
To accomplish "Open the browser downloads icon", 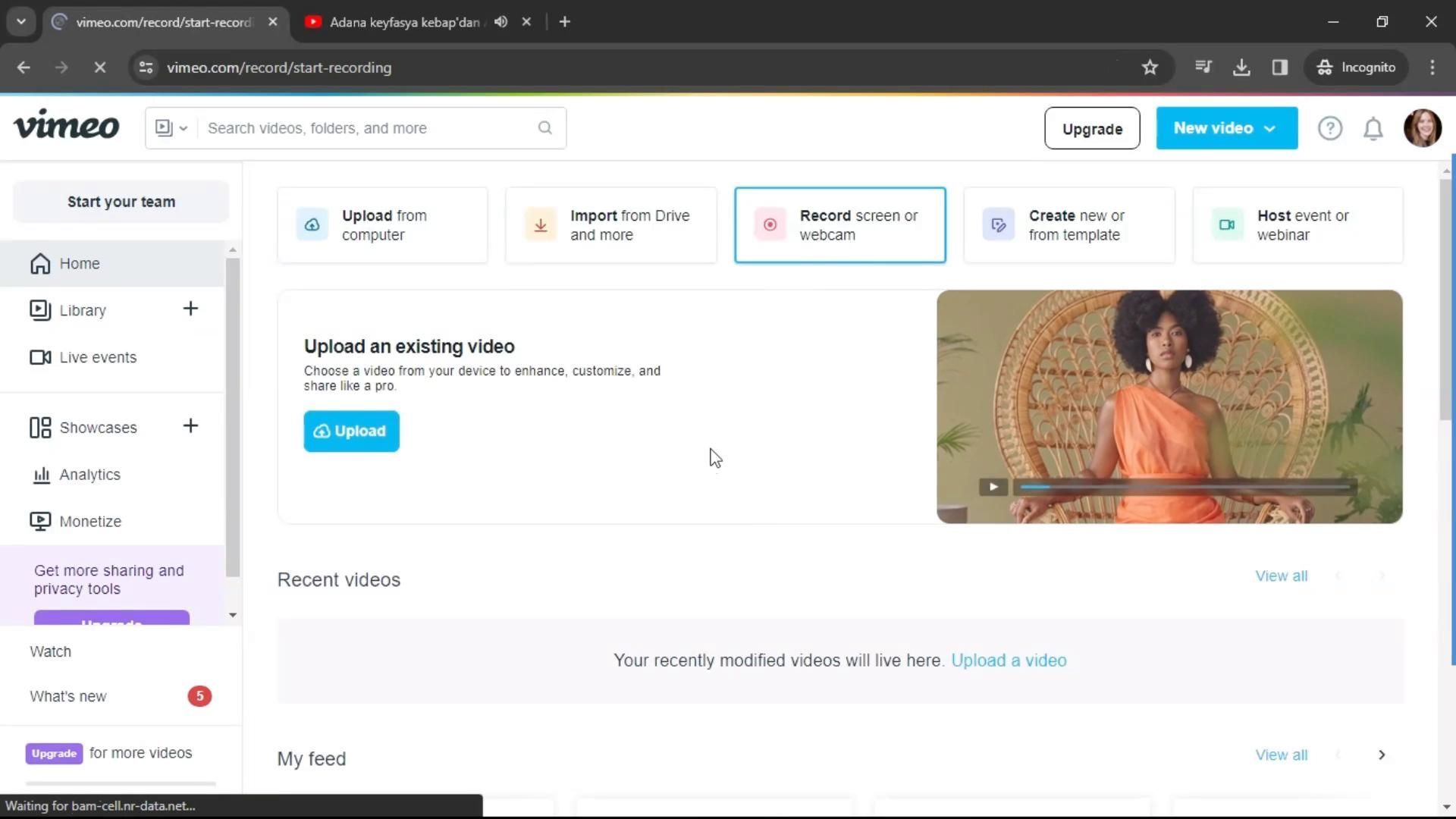I will (x=1241, y=67).
